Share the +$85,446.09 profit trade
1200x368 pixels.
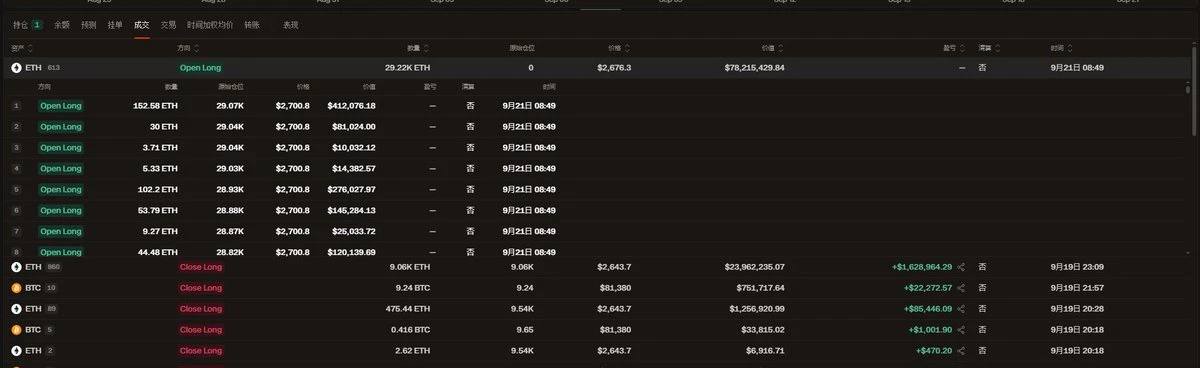961,309
